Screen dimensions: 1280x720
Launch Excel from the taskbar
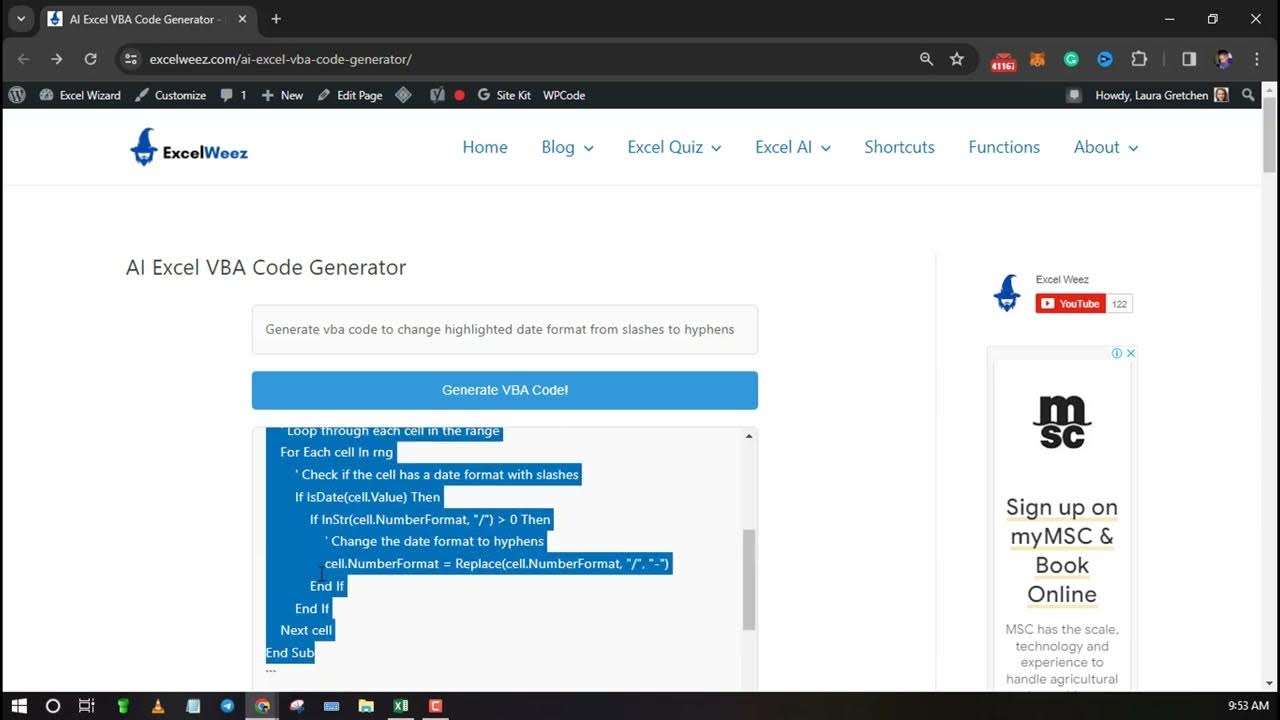pos(400,706)
